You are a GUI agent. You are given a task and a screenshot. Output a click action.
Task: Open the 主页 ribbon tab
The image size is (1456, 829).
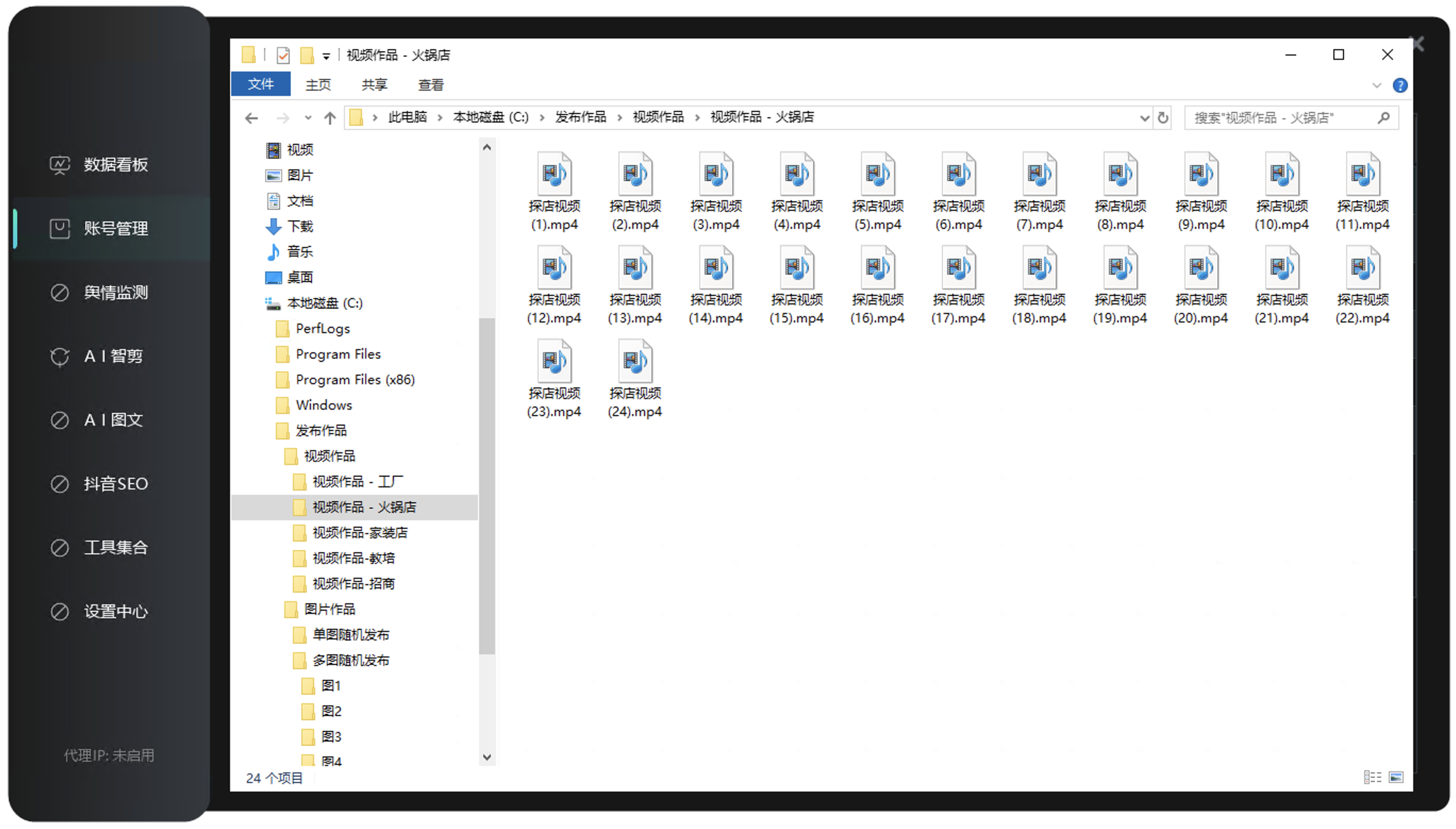pos(318,85)
